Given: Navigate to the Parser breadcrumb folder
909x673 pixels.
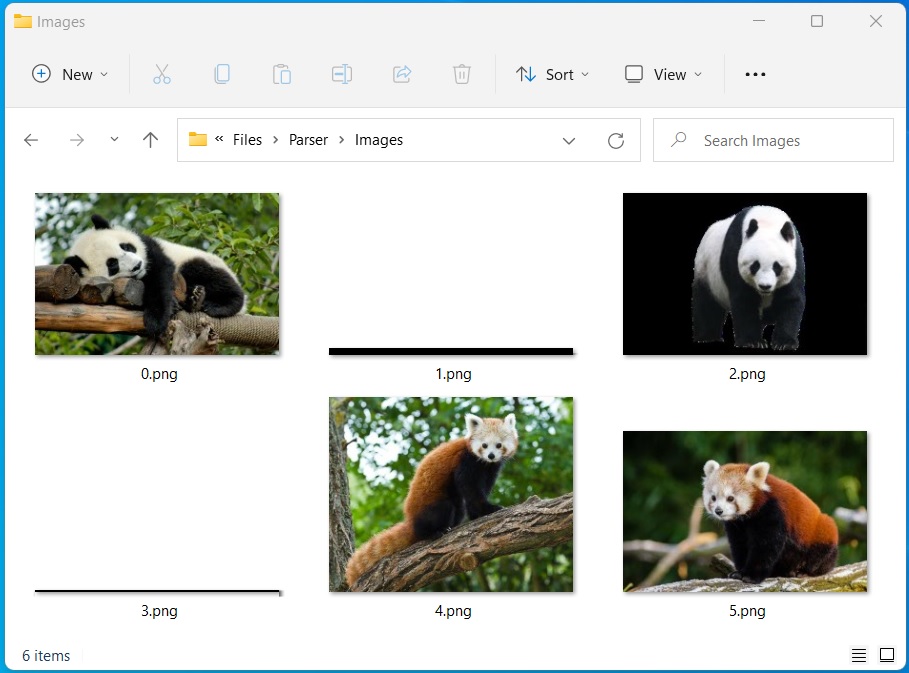Looking at the screenshot, I should pos(308,140).
